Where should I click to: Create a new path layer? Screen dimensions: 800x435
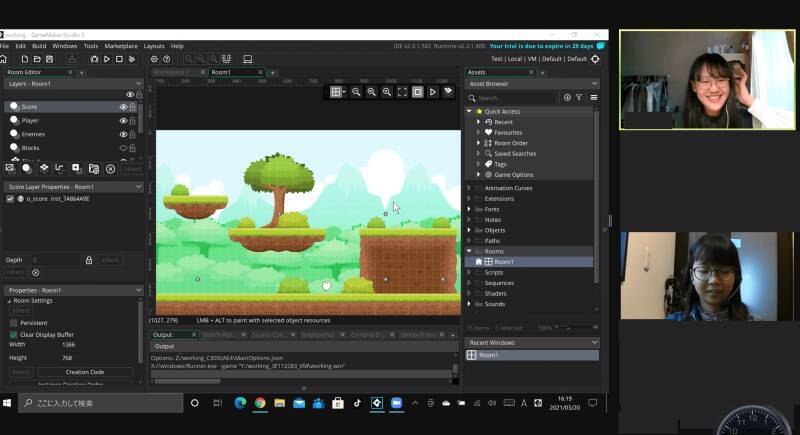(60, 168)
